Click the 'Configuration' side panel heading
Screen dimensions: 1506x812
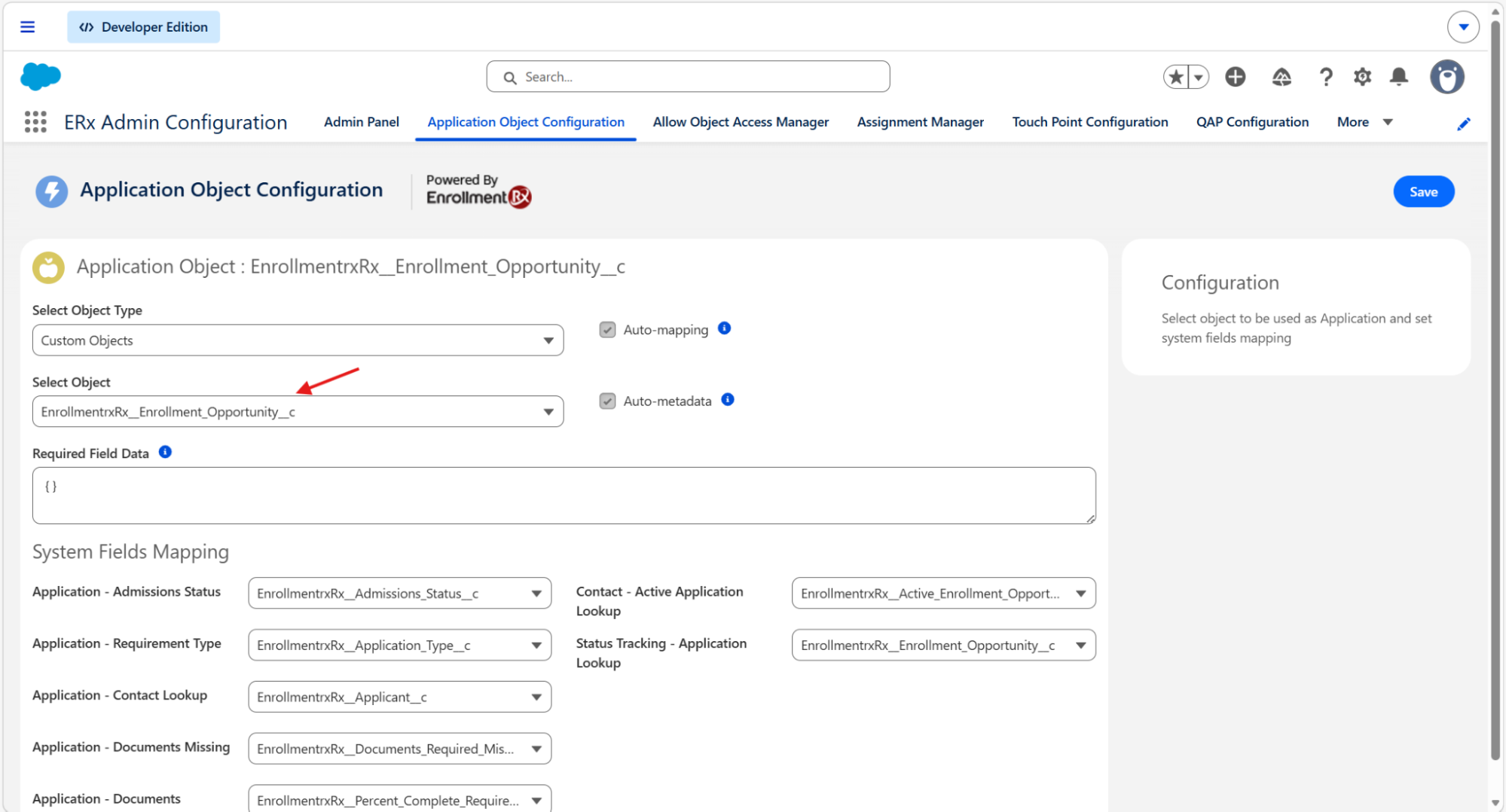tap(1220, 282)
